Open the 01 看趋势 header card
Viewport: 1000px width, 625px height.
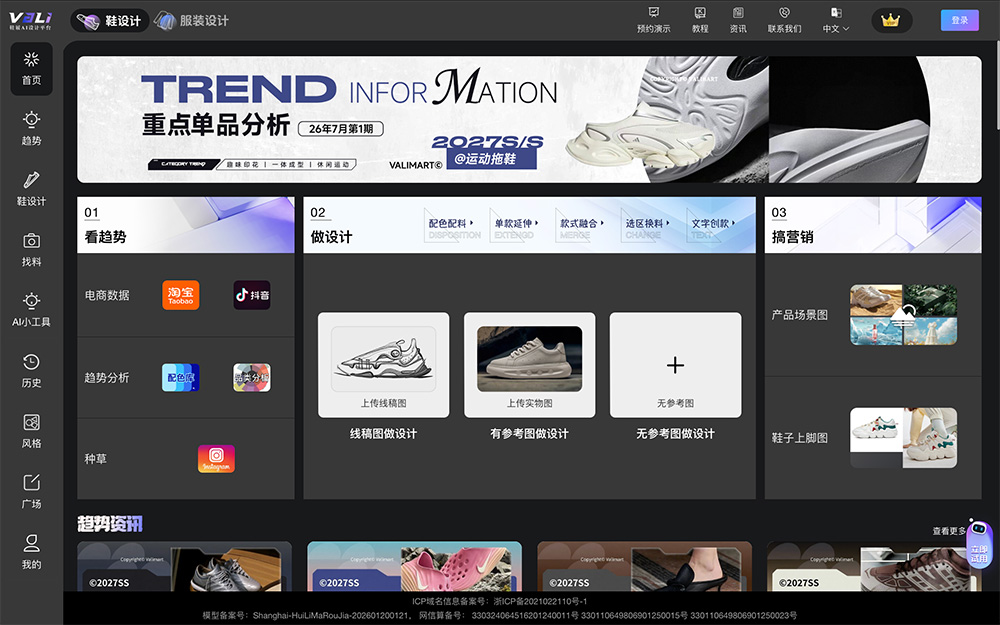186,224
